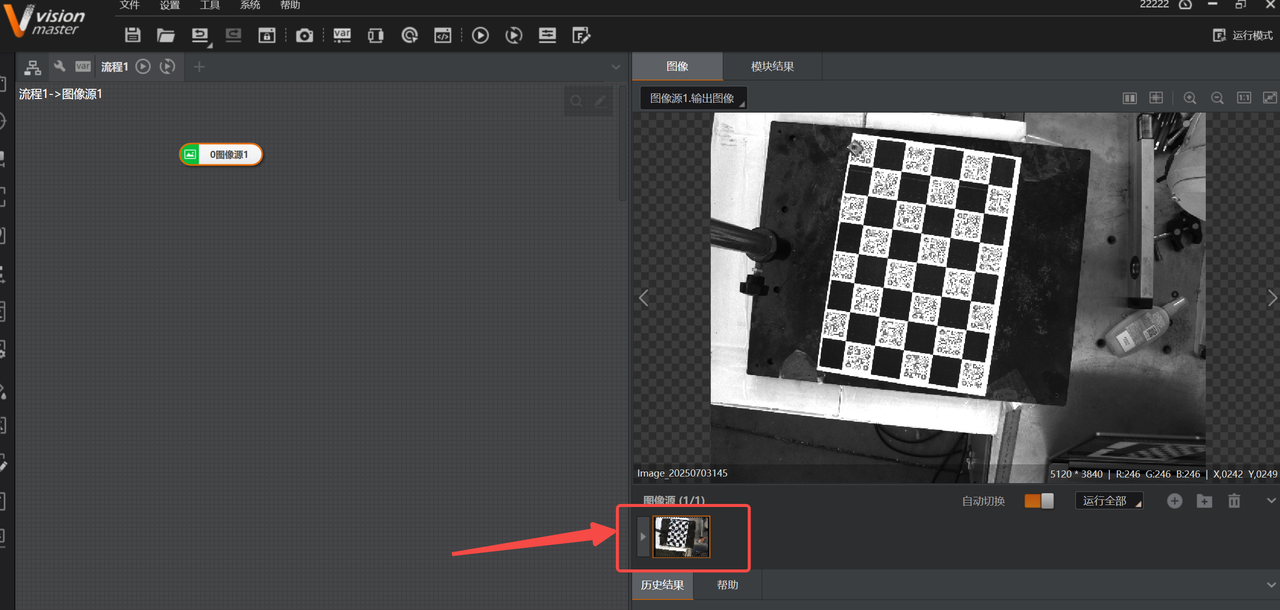Run 流程1 continuously with its loop icon
This screenshot has height=610, width=1280.
point(168,67)
